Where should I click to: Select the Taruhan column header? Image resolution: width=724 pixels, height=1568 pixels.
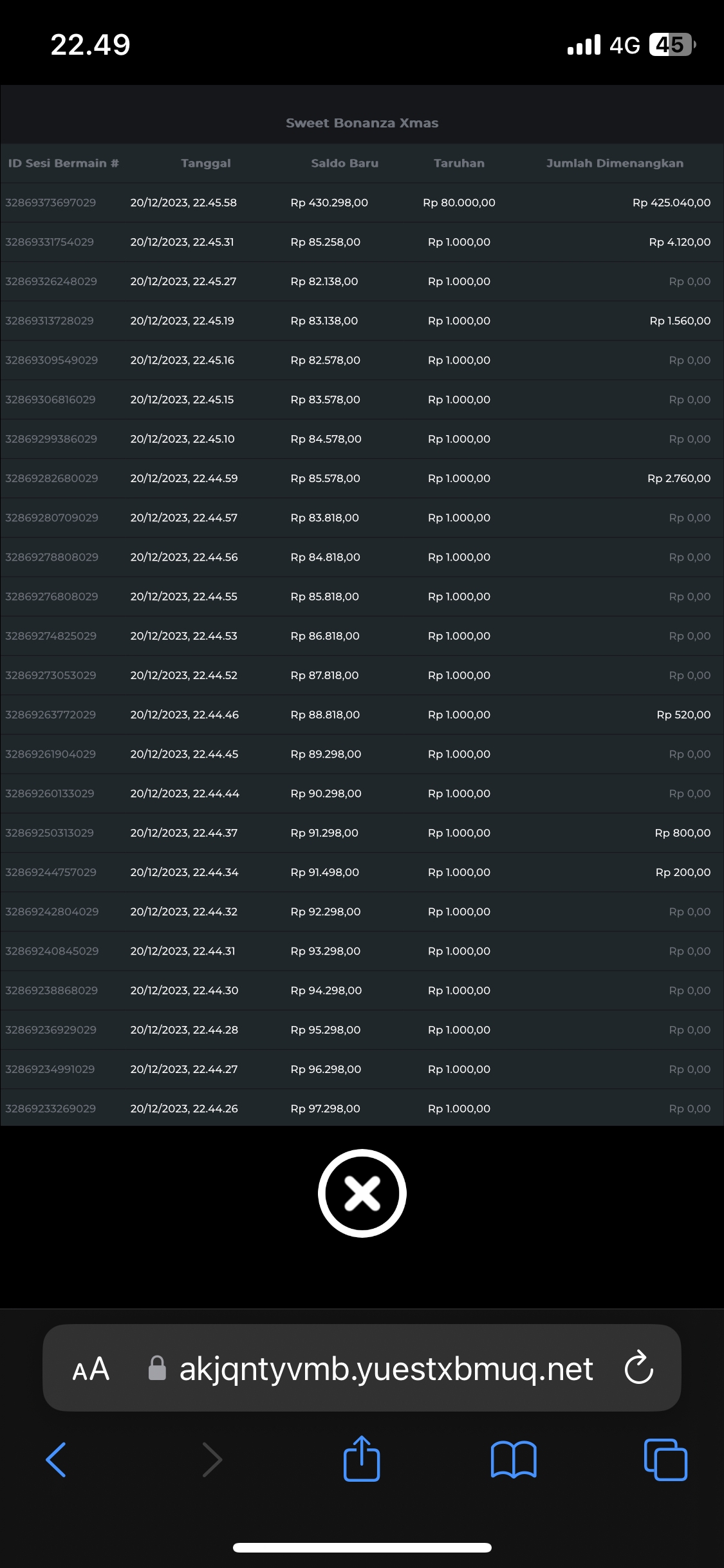[459, 163]
